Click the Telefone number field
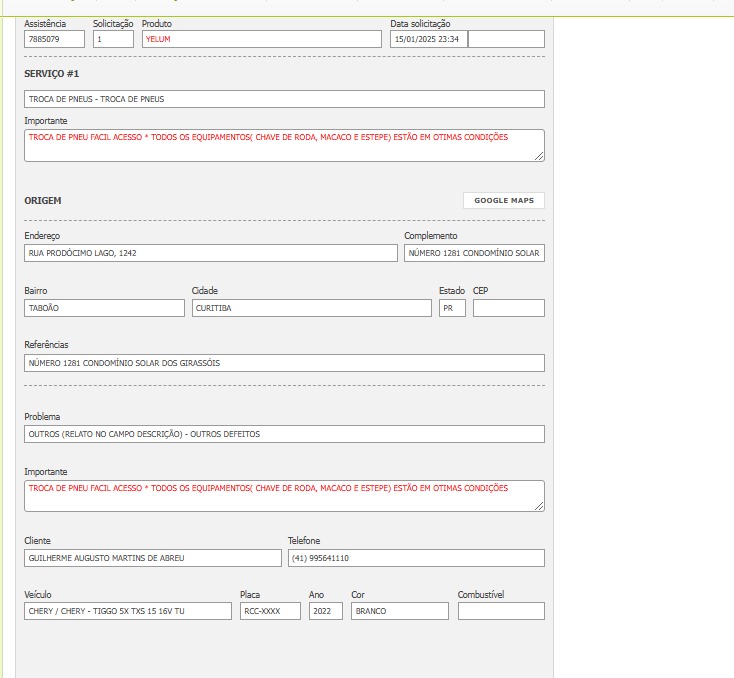 point(416,558)
